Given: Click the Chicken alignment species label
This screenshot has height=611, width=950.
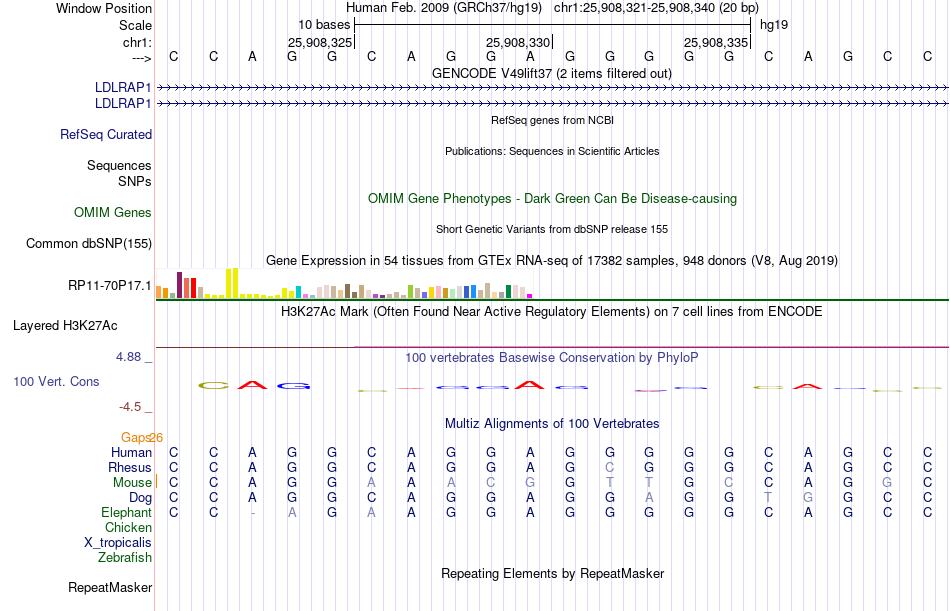Looking at the screenshot, I should click(128, 528).
